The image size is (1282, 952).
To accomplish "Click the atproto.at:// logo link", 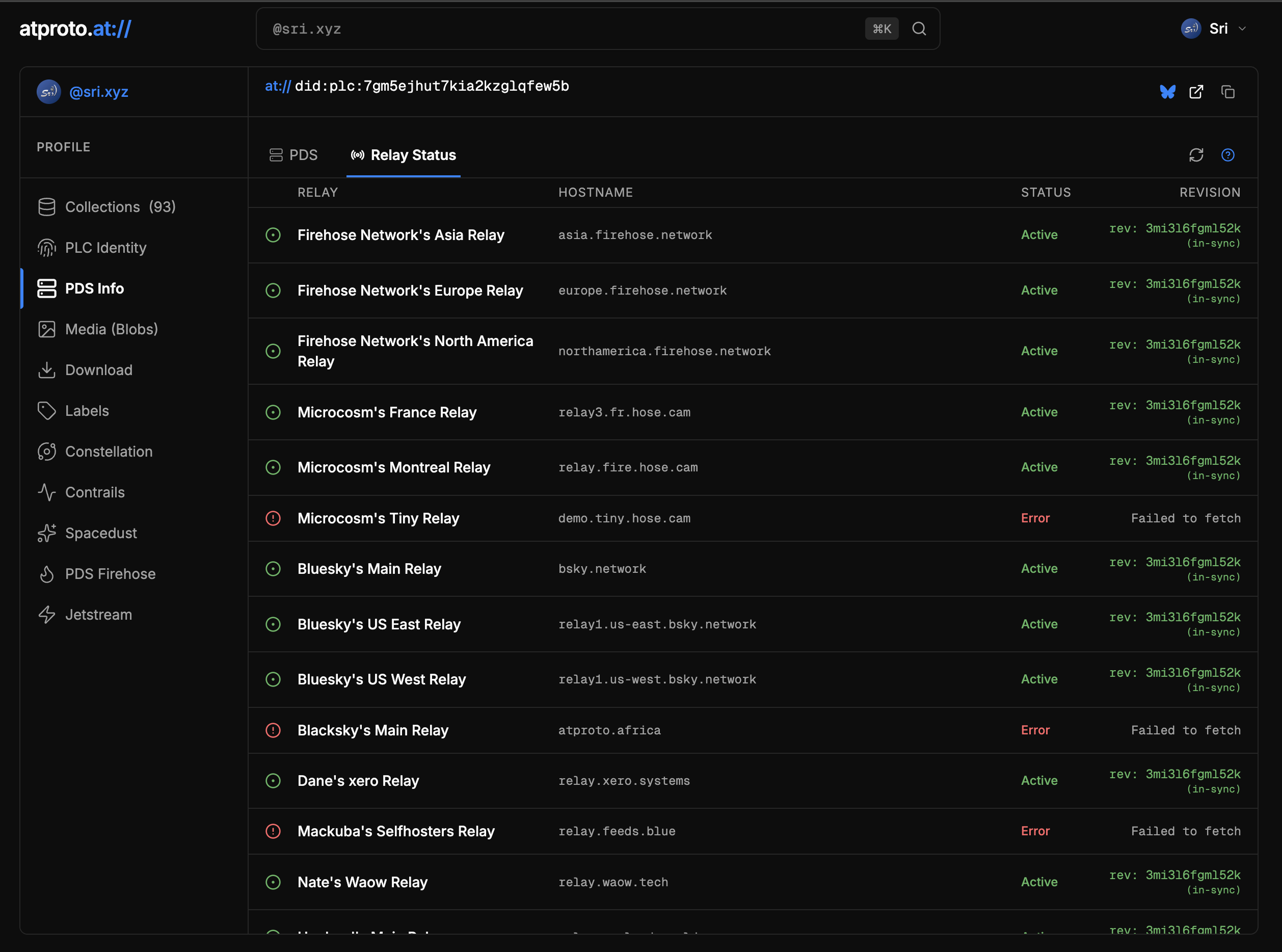I will (75, 29).
